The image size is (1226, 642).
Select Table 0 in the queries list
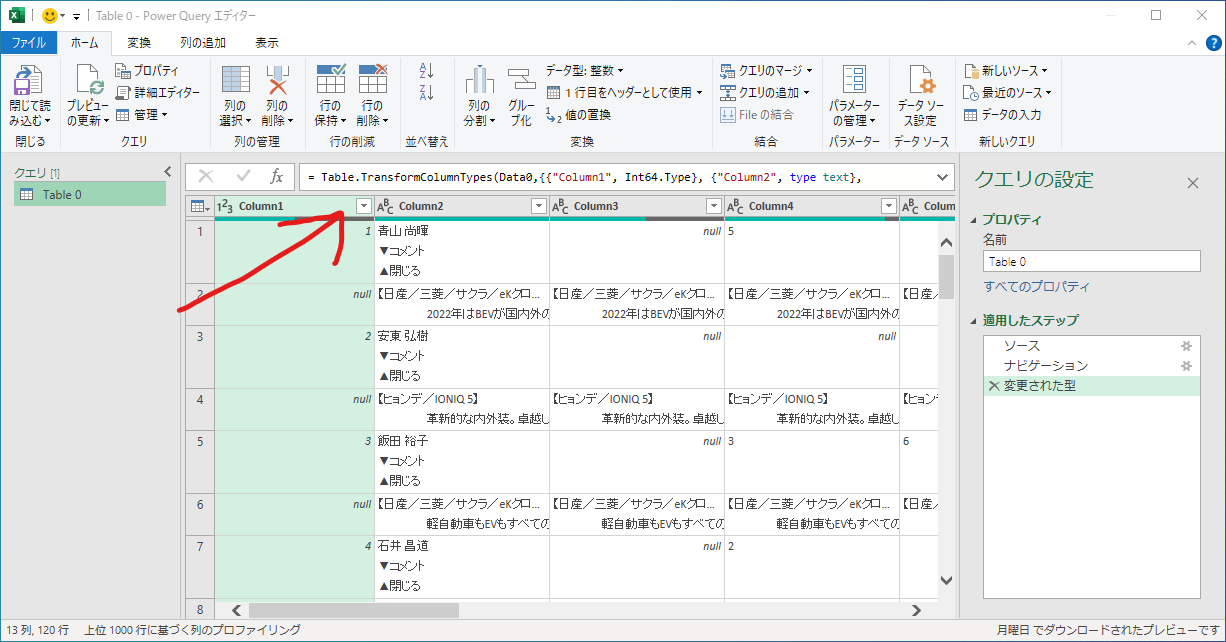pyautogui.click(x=62, y=195)
